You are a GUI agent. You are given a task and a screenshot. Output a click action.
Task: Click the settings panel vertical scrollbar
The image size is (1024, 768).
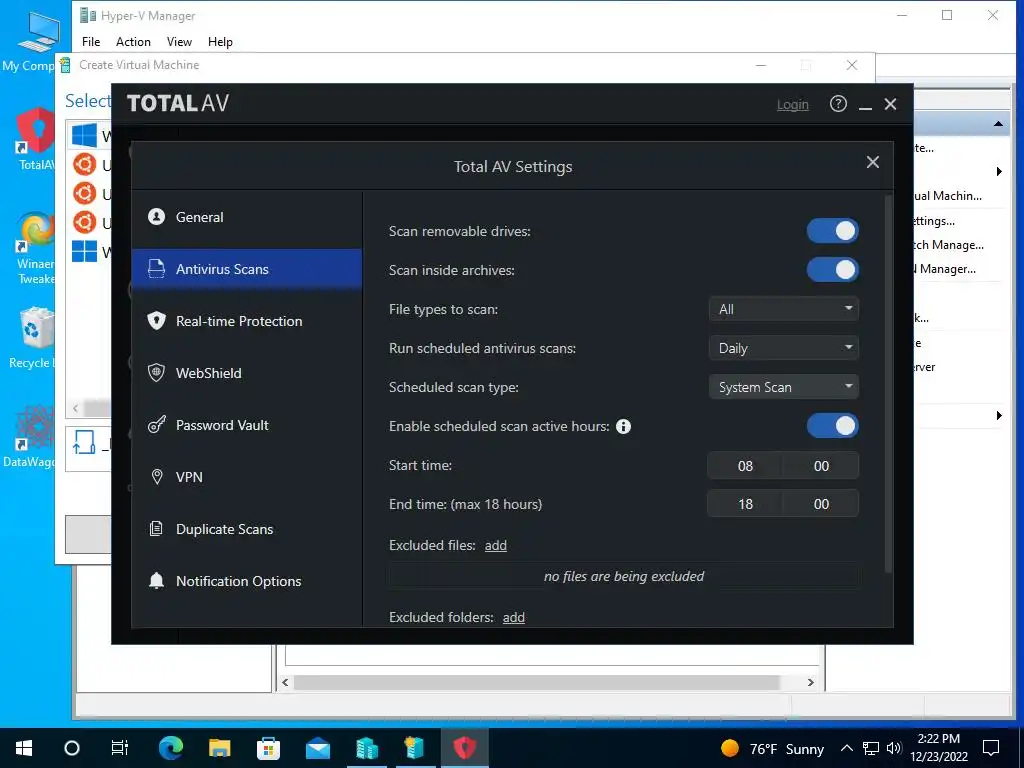888,384
